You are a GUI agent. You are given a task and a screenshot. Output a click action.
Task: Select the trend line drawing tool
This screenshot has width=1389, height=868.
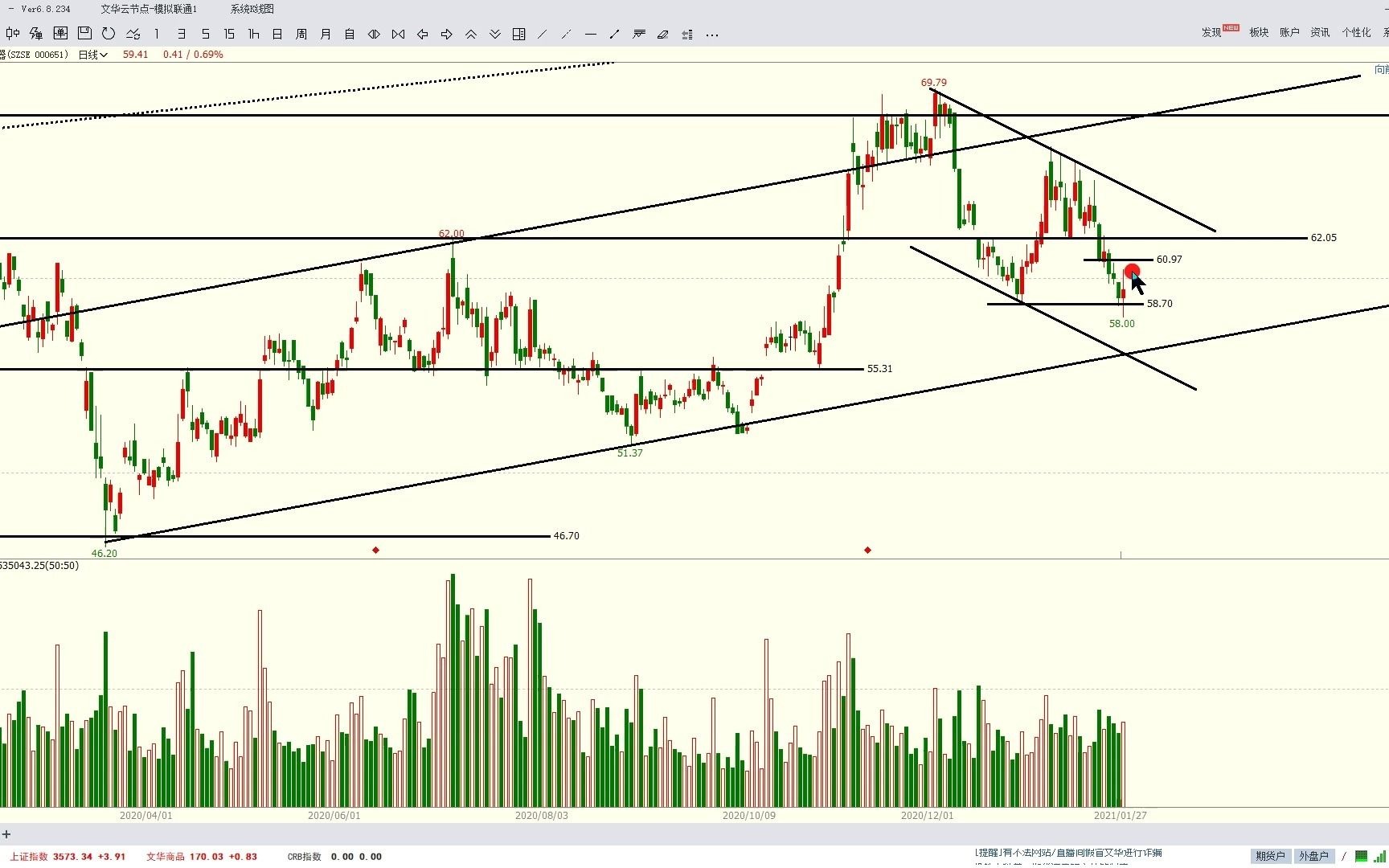point(543,34)
